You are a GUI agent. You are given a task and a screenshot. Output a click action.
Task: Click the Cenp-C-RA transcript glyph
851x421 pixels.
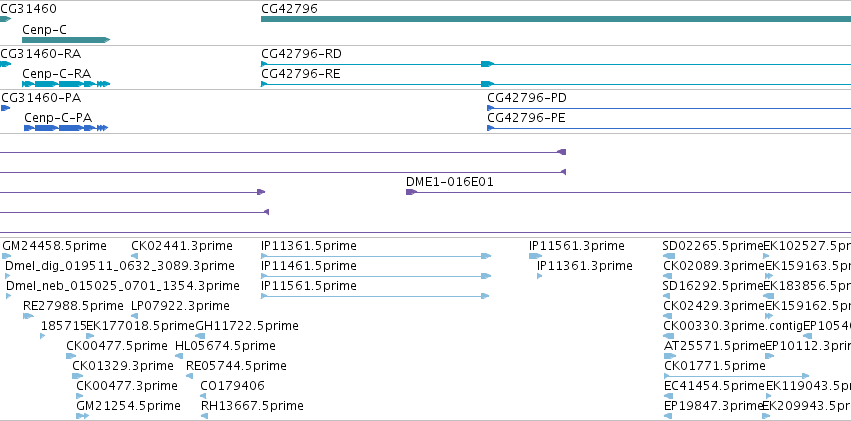[x=66, y=84]
